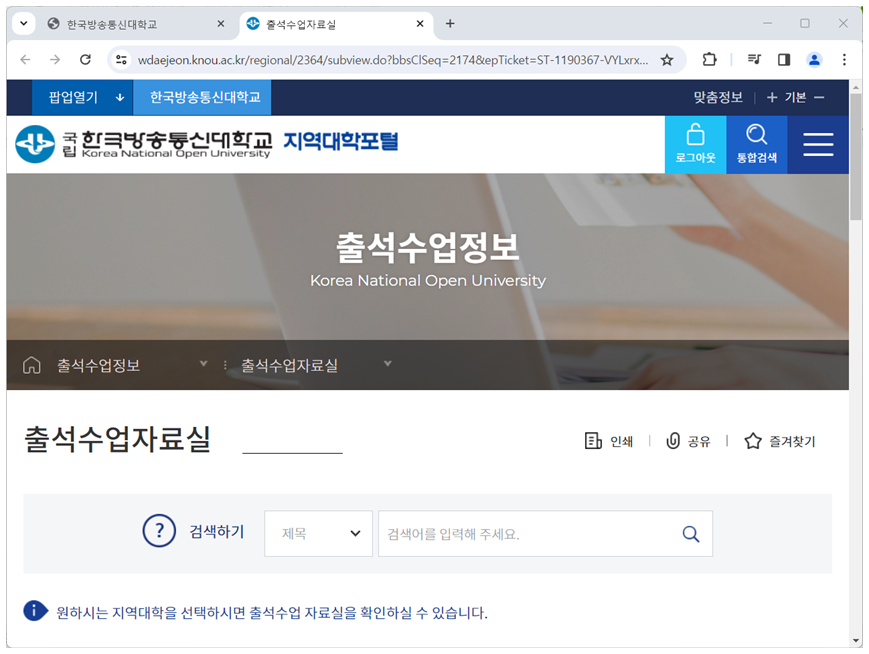This screenshot has height=654, width=869.
Task: Expand the 팝업열기 popup toggle
Action: (x=83, y=98)
